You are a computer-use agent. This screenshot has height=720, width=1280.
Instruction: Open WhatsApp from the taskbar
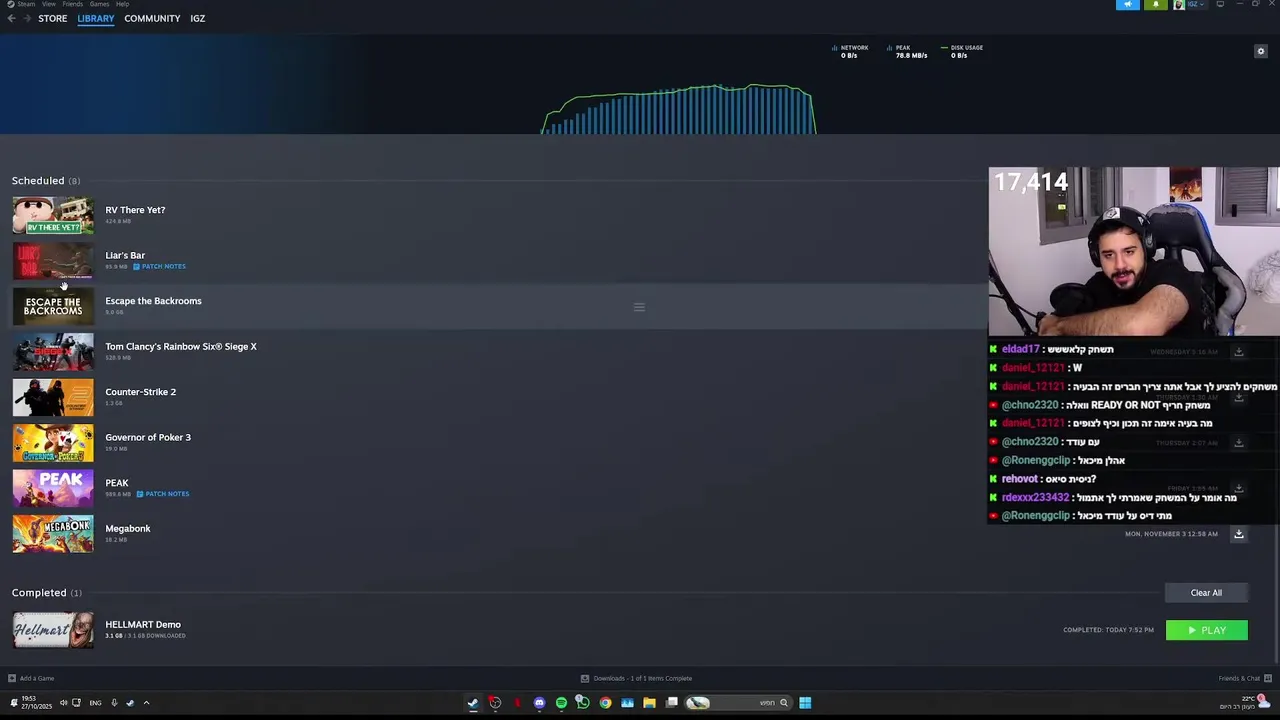click(583, 703)
